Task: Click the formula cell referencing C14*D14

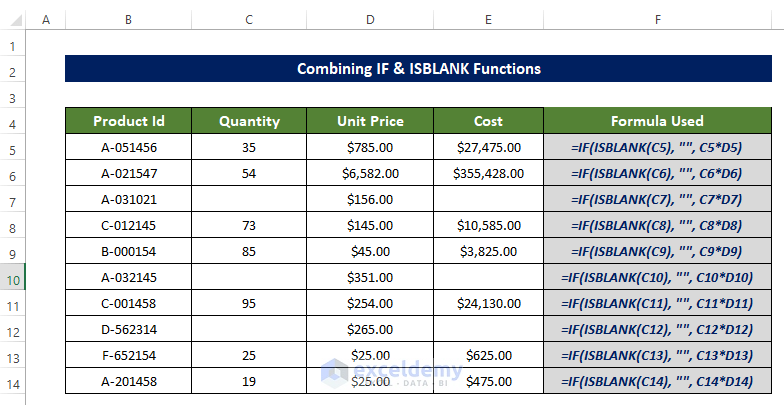Action: [x=657, y=381]
